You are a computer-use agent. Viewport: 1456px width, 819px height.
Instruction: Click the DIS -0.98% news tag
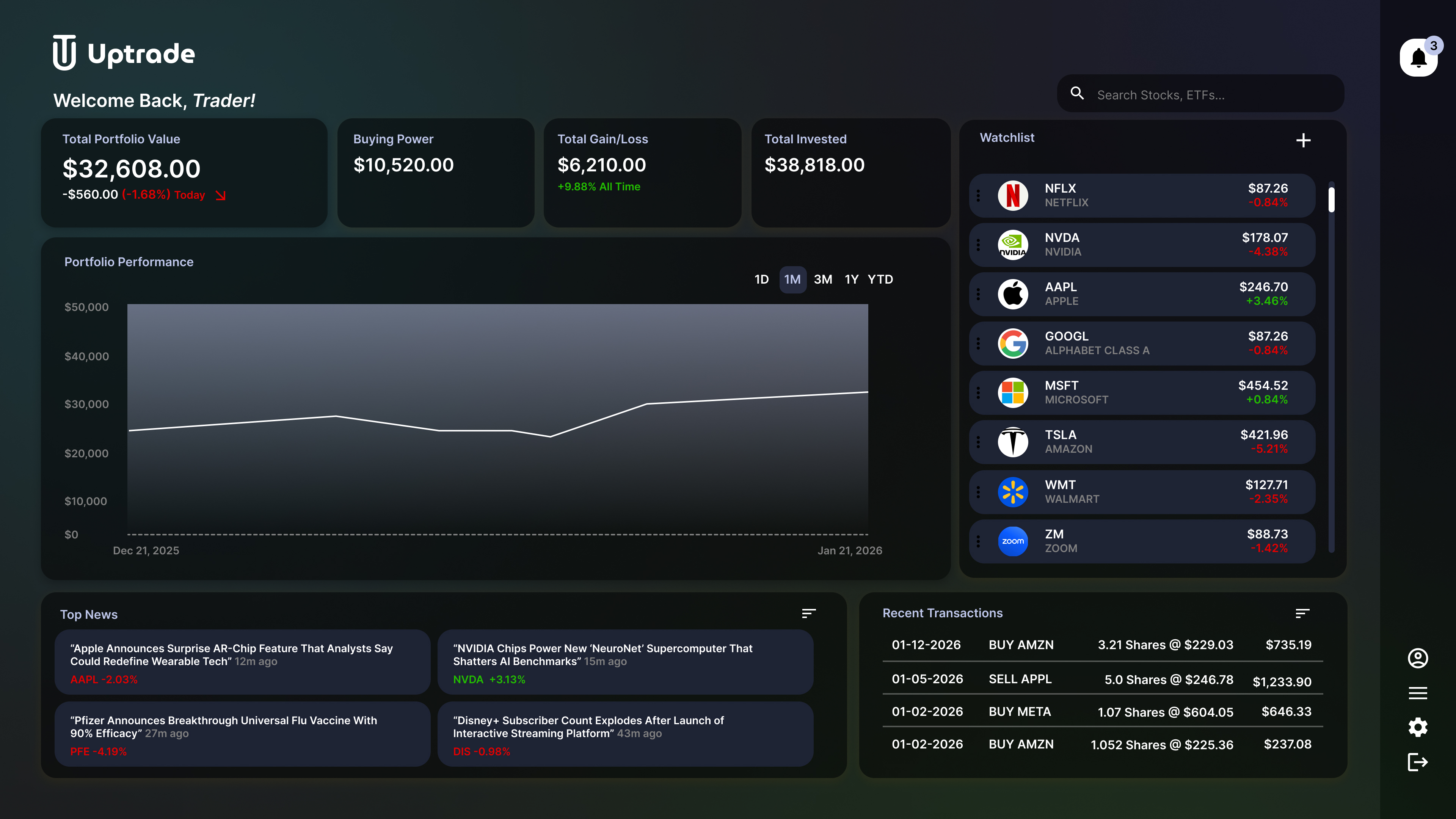[482, 752]
